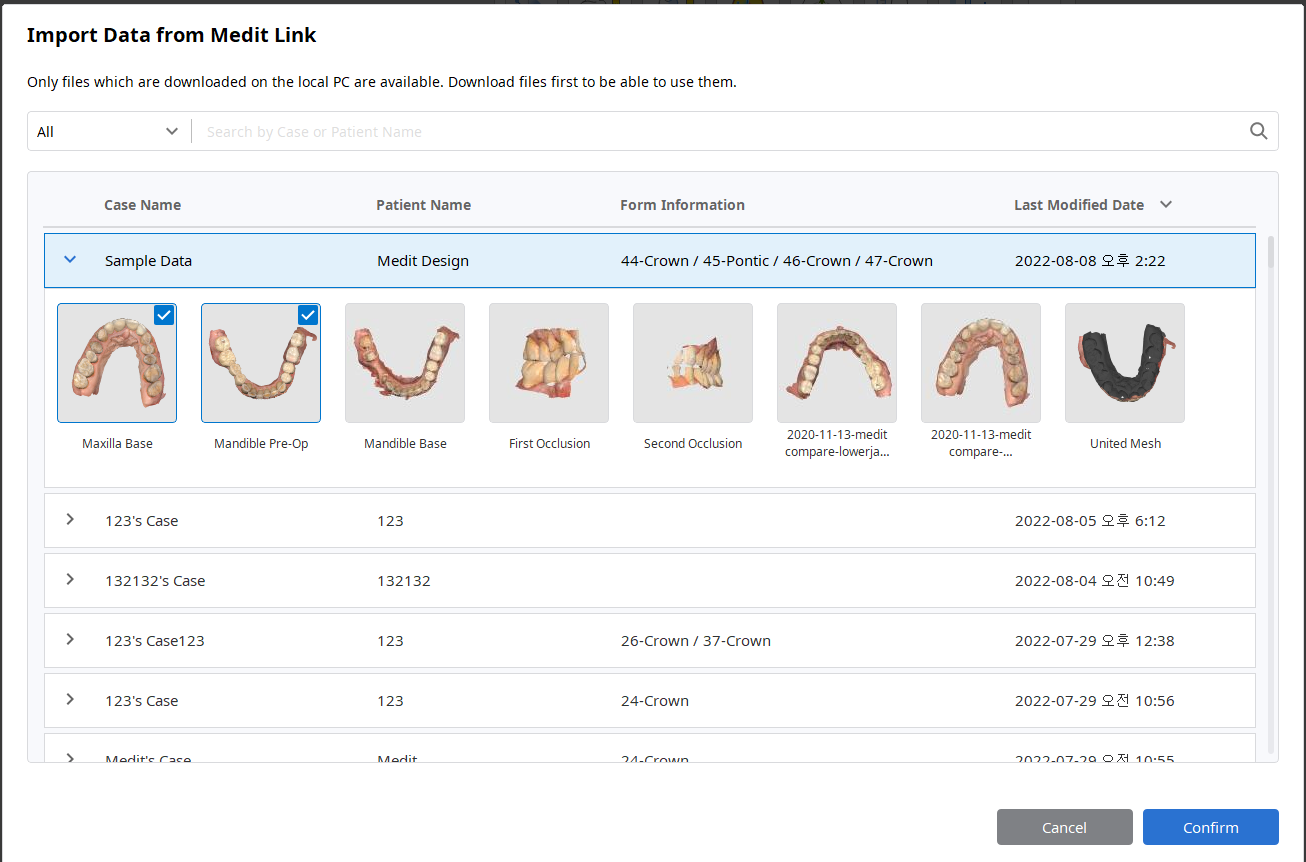Select the Mandible Base scan thumbnail
The width and height of the screenshot is (1306, 862).
[405, 363]
